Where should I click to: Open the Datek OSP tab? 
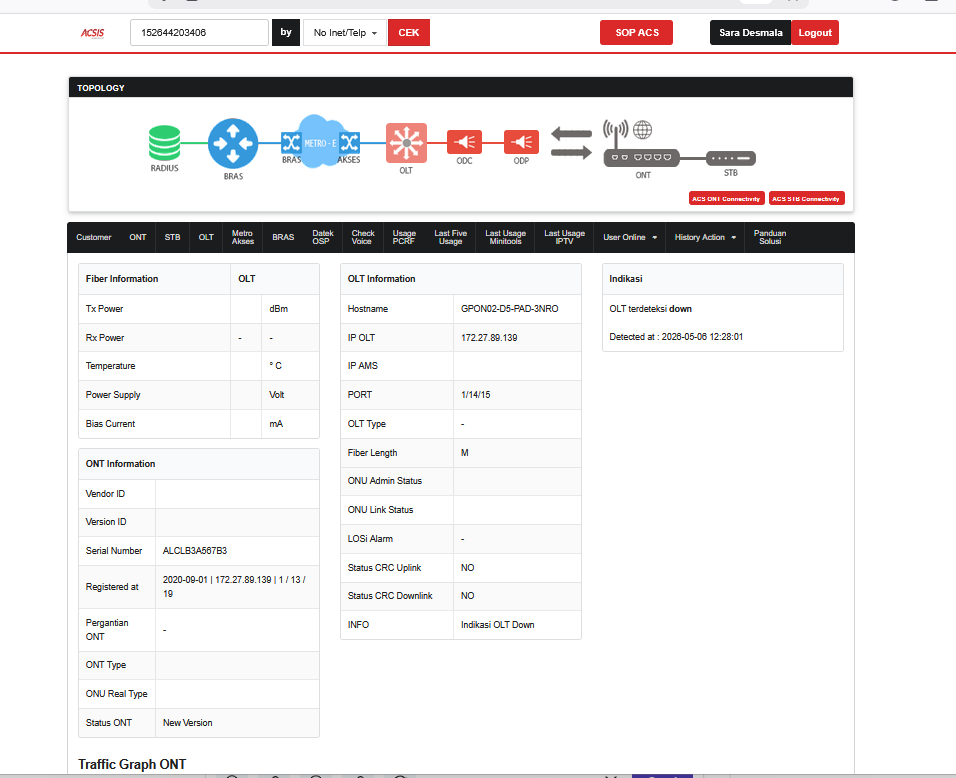coord(323,237)
